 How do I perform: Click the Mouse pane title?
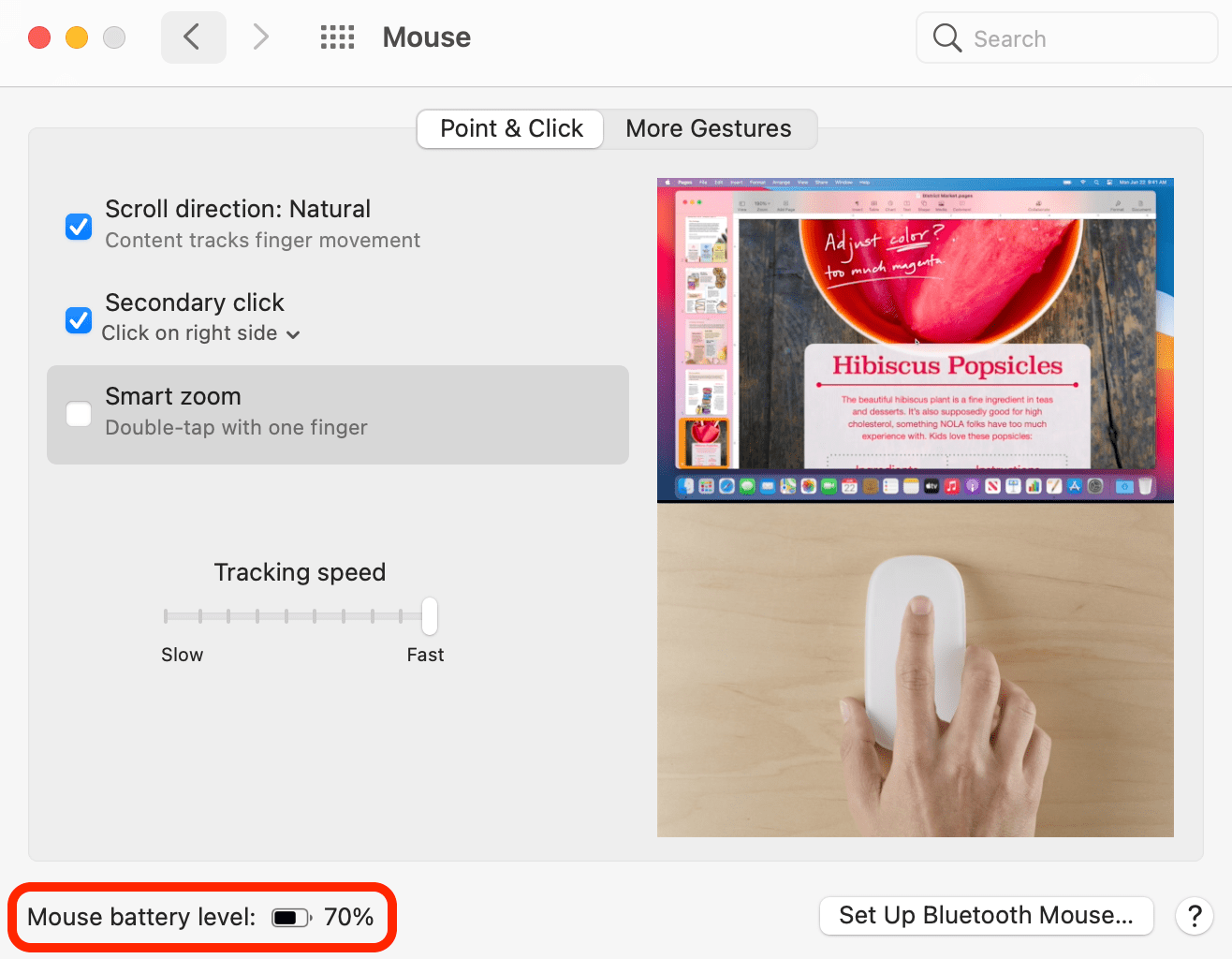[x=426, y=37]
